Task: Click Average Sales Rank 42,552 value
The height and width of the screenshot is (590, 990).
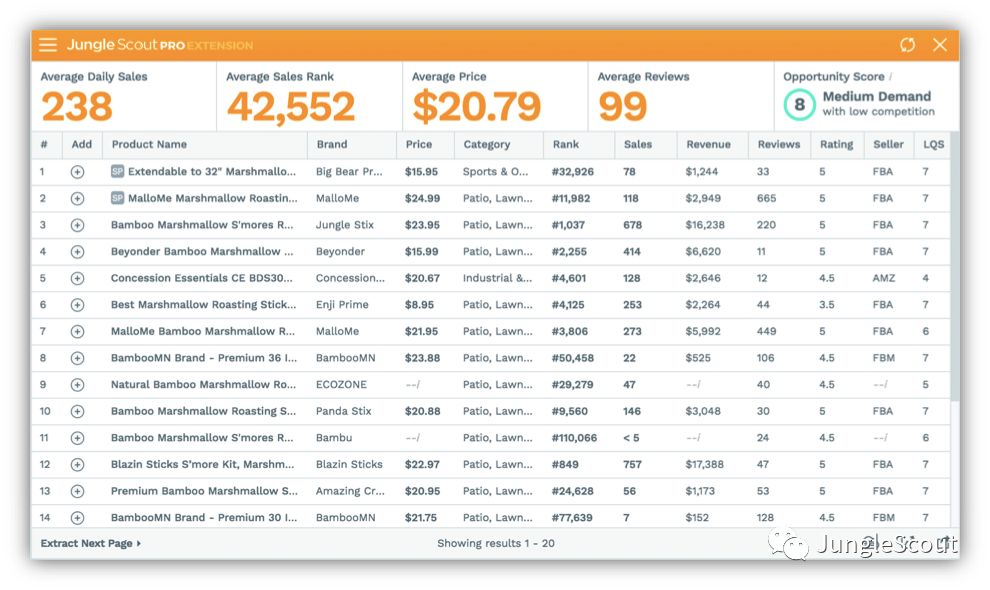Action: pos(291,106)
